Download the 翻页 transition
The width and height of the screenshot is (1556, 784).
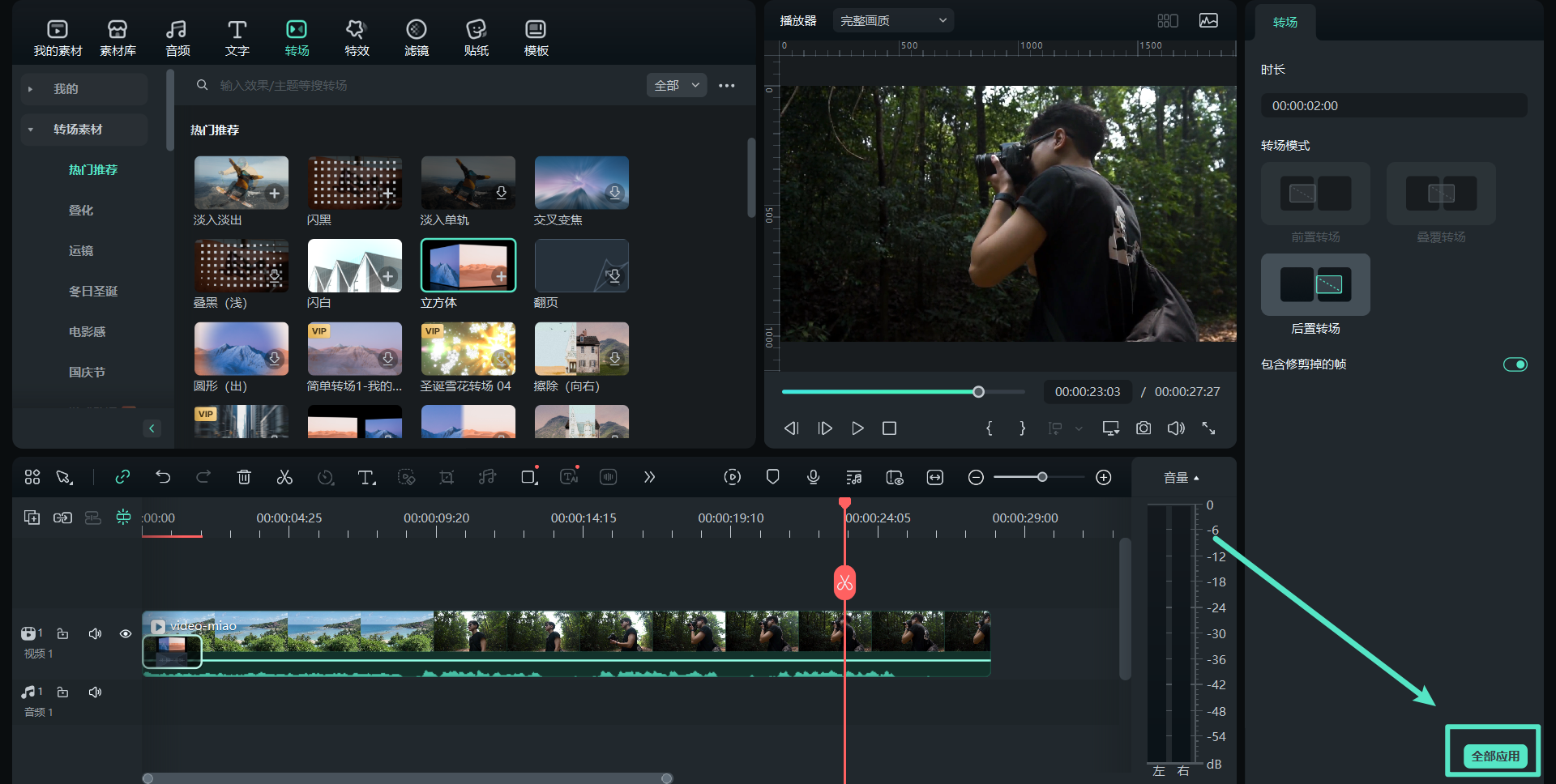pyautogui.click(x=615, y=276)
